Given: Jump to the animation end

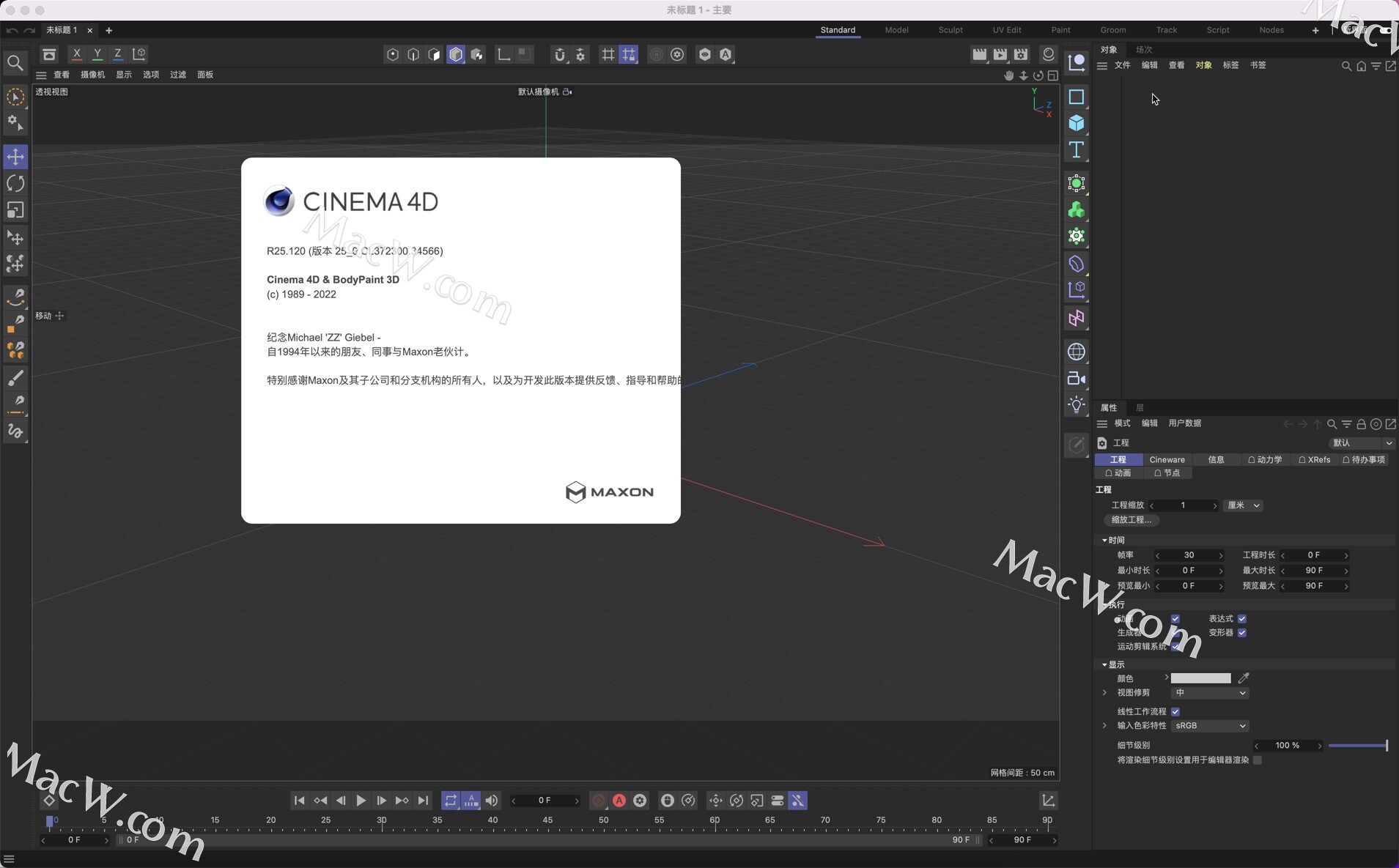Looking at the screenshot, I should click(x=423, y=801).
